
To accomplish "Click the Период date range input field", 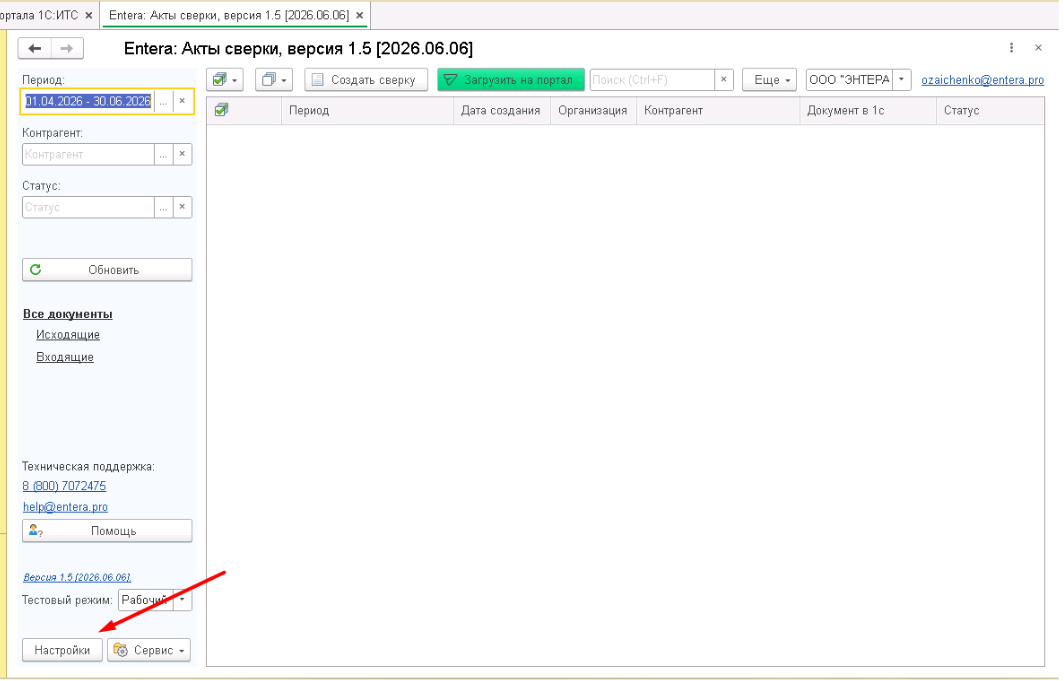I will click(88, 101).
